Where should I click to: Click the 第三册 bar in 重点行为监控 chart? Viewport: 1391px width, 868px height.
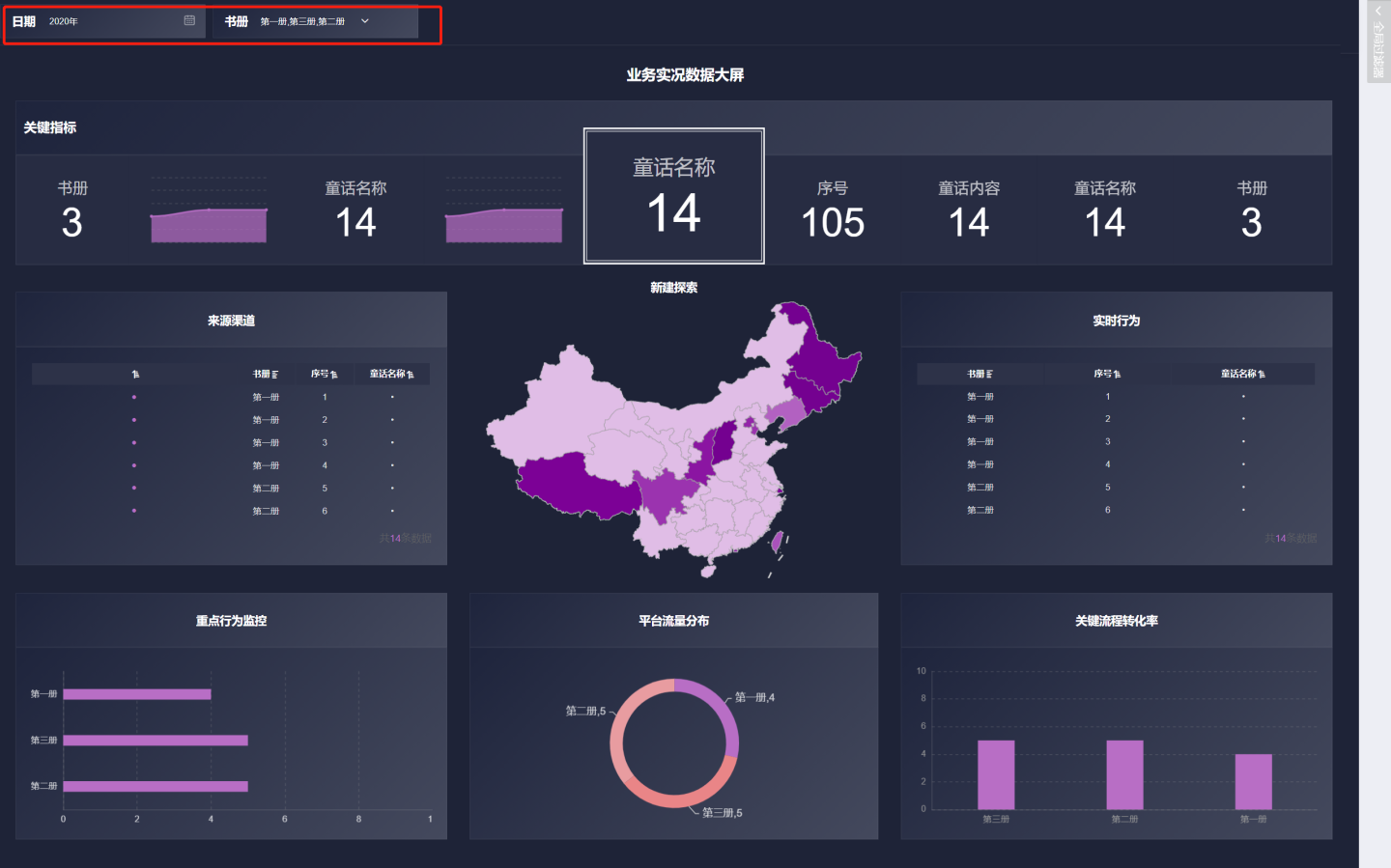155,741
